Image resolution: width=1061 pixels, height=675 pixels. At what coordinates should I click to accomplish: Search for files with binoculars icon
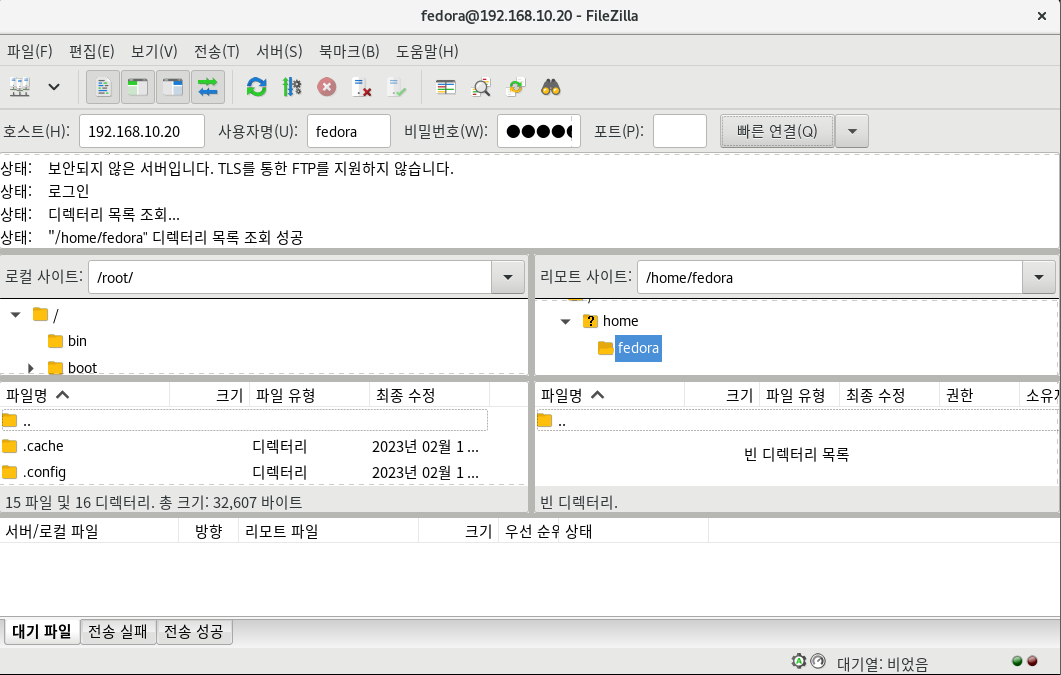pyautogui.click(x=551, y=87)
